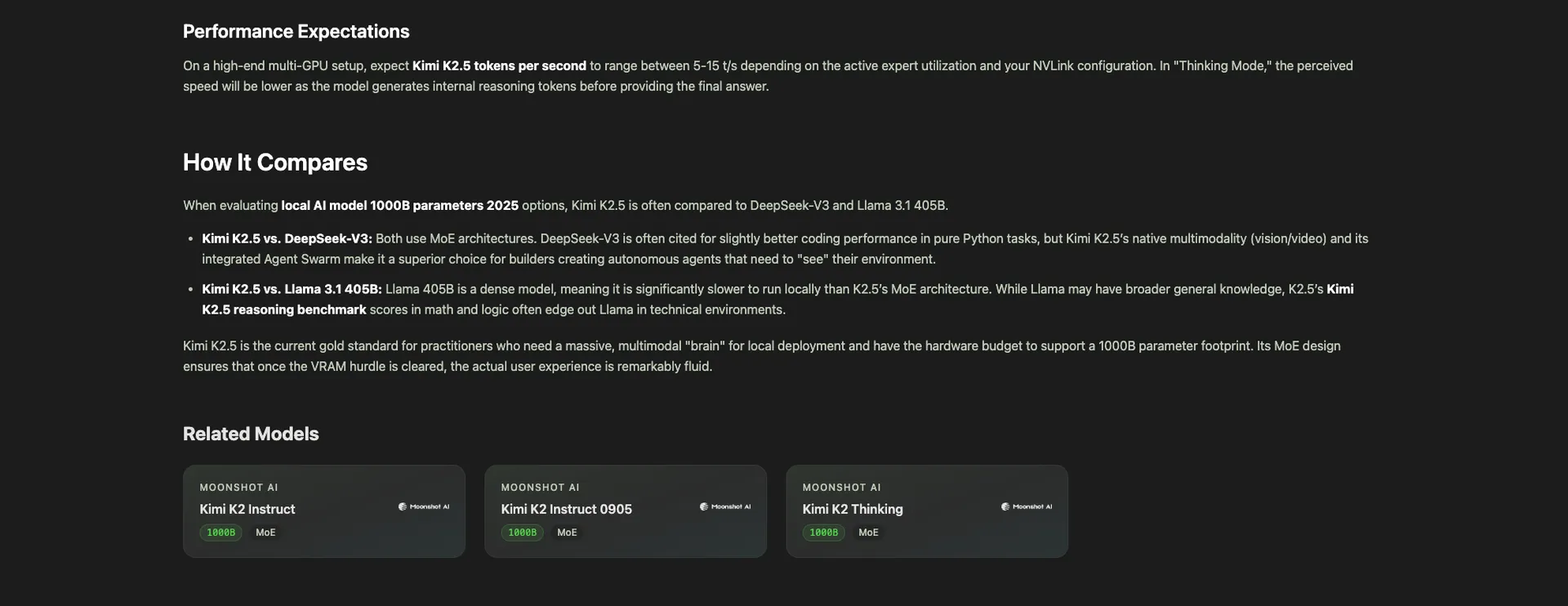Click the MoE badge on Kimi K2 Instruct
The width and height of the screenshot is (1568, 606).
point(265,532)
